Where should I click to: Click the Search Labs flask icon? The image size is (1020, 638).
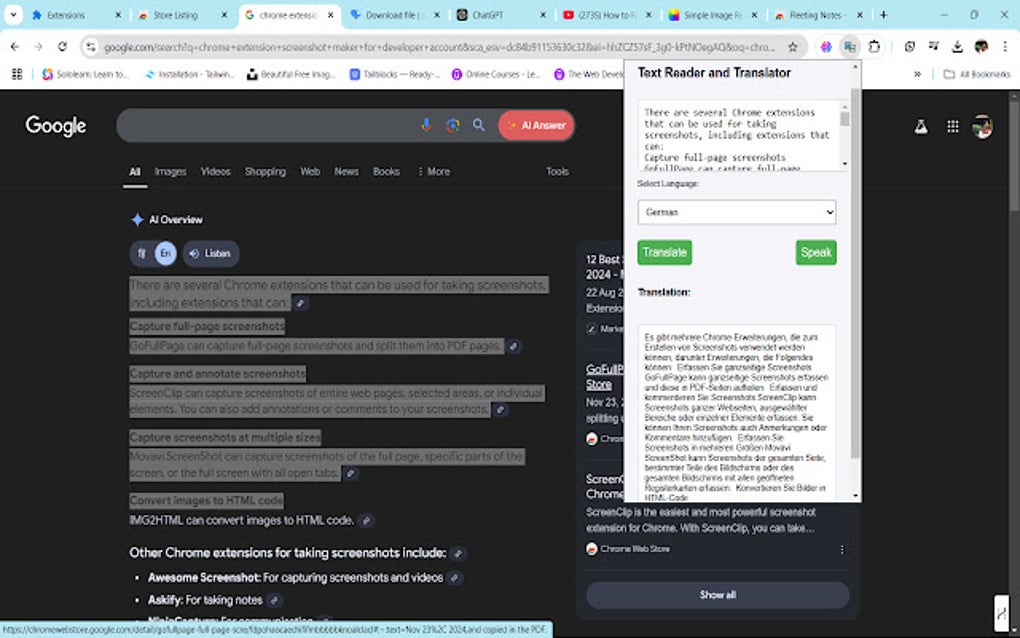920,126
